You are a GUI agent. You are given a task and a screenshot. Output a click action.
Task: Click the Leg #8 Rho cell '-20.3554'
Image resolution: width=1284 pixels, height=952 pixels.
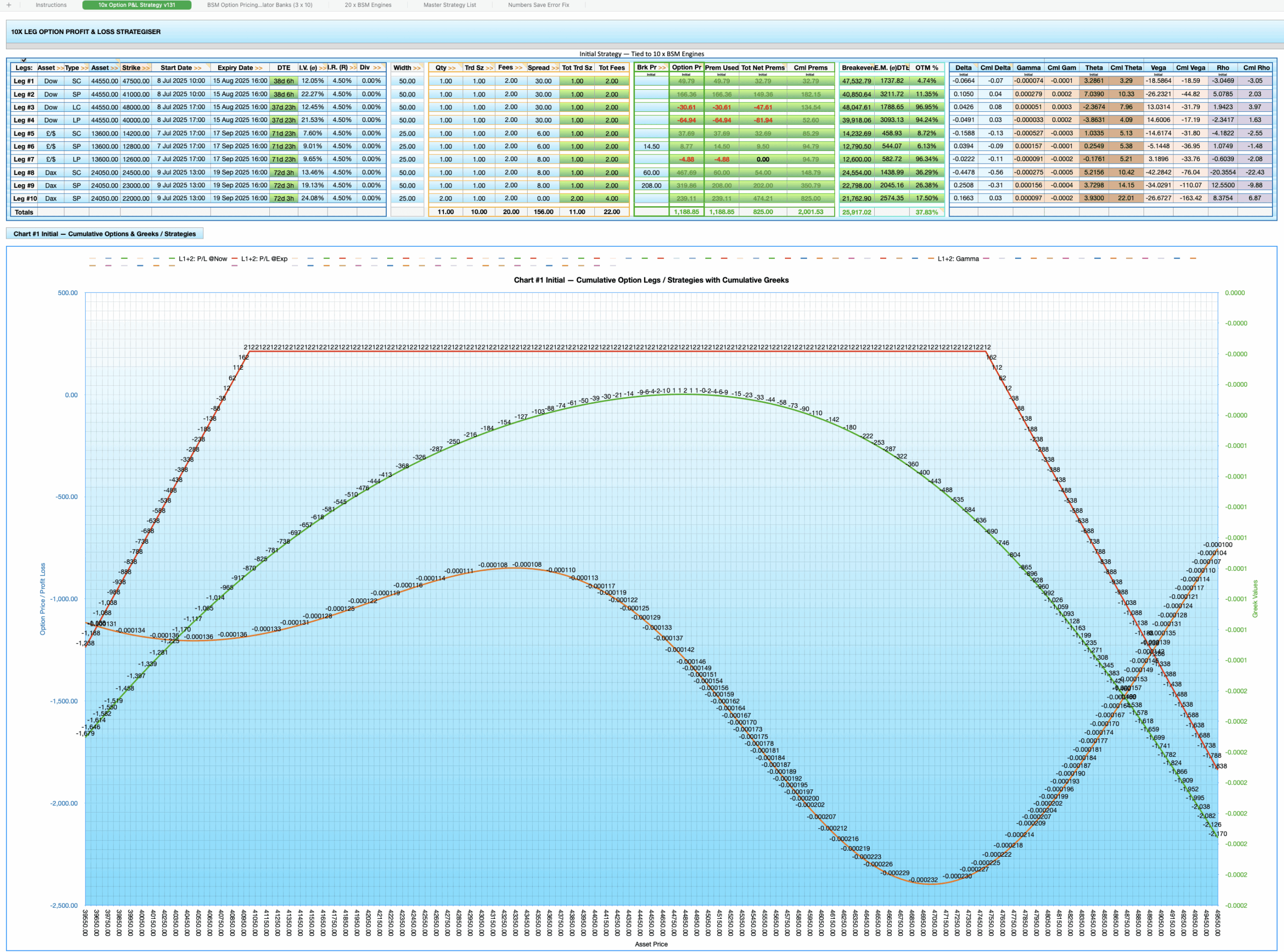point(1223,173)
